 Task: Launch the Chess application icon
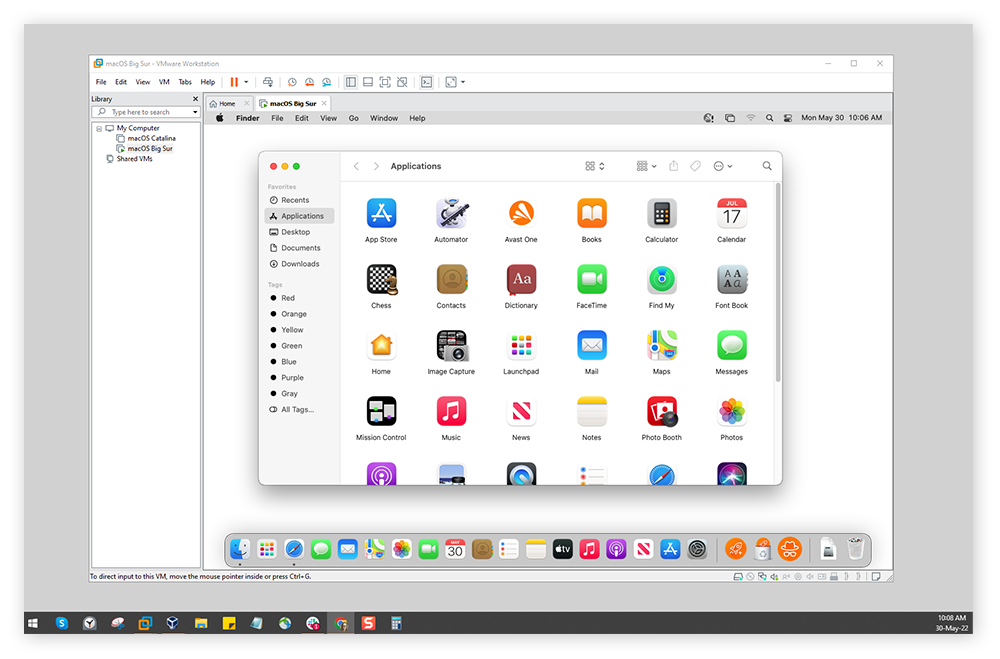[x=381, y=280]
